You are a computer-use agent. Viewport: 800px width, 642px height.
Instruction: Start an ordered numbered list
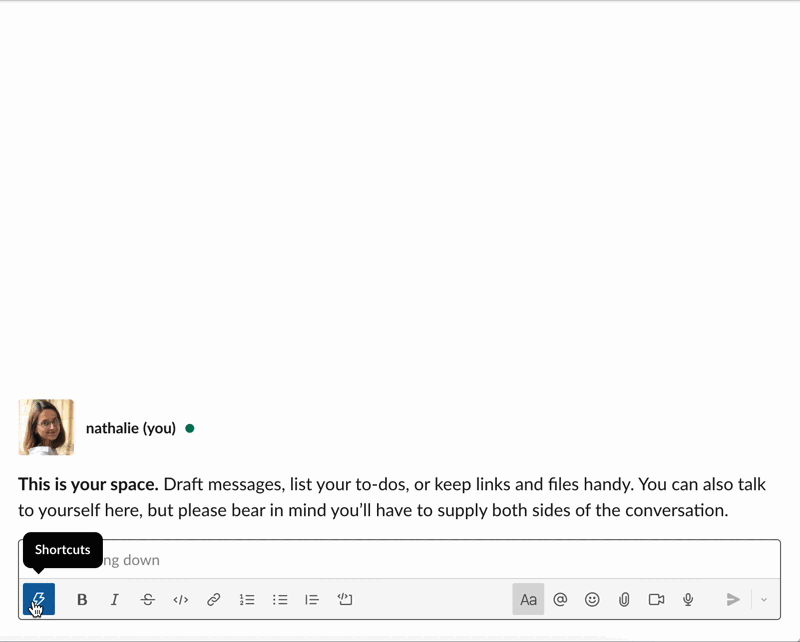(x=247, y=599)
